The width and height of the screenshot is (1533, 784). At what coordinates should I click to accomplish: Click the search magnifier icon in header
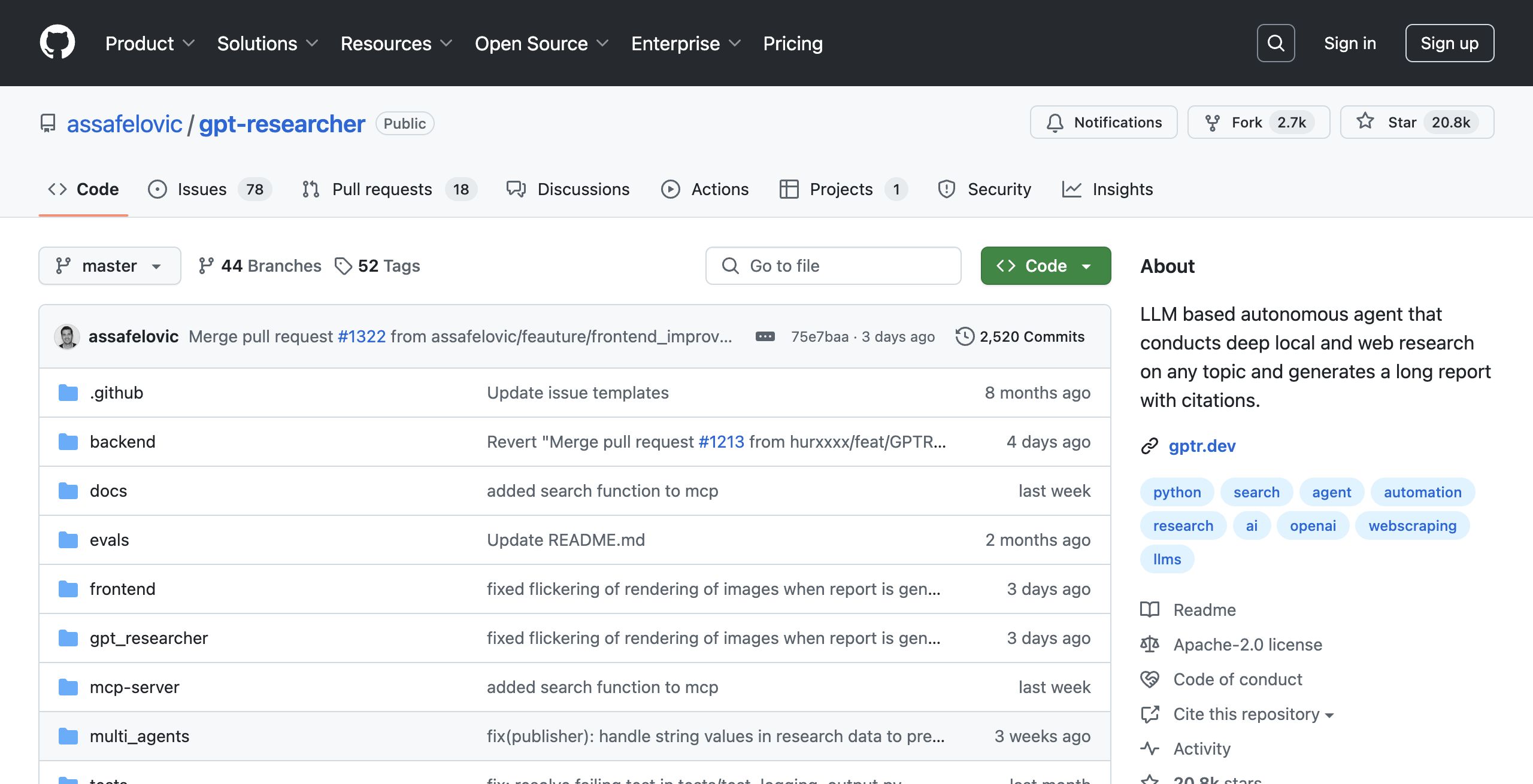point(1276,43)
